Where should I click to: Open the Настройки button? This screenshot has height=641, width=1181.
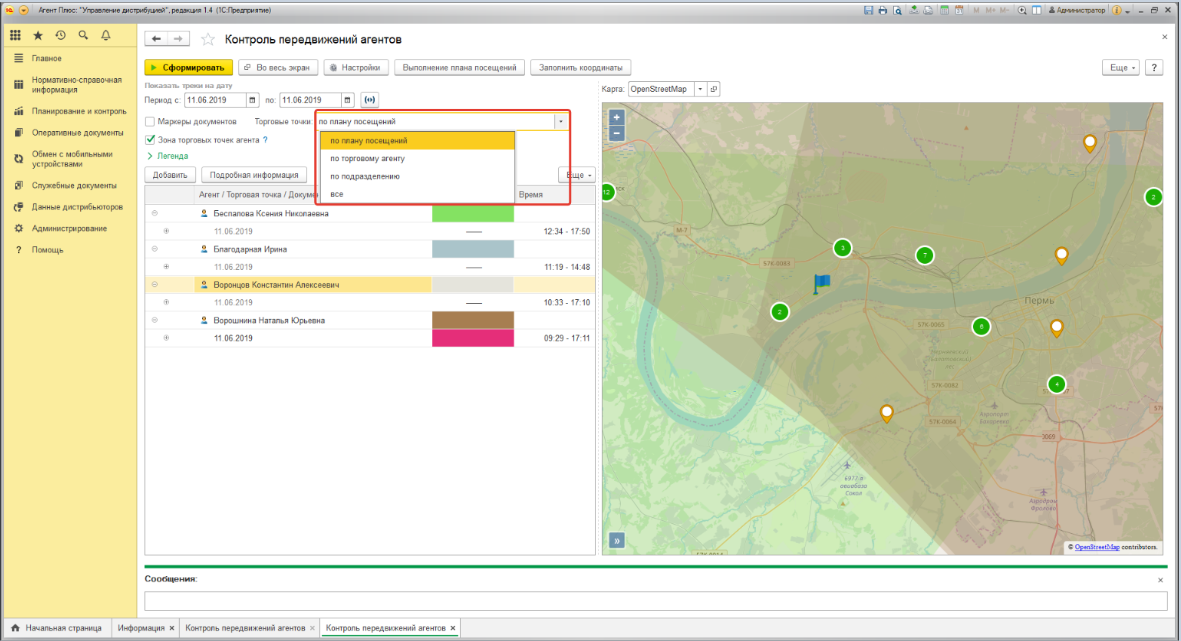pyautogui.click(x=356, y=68)
